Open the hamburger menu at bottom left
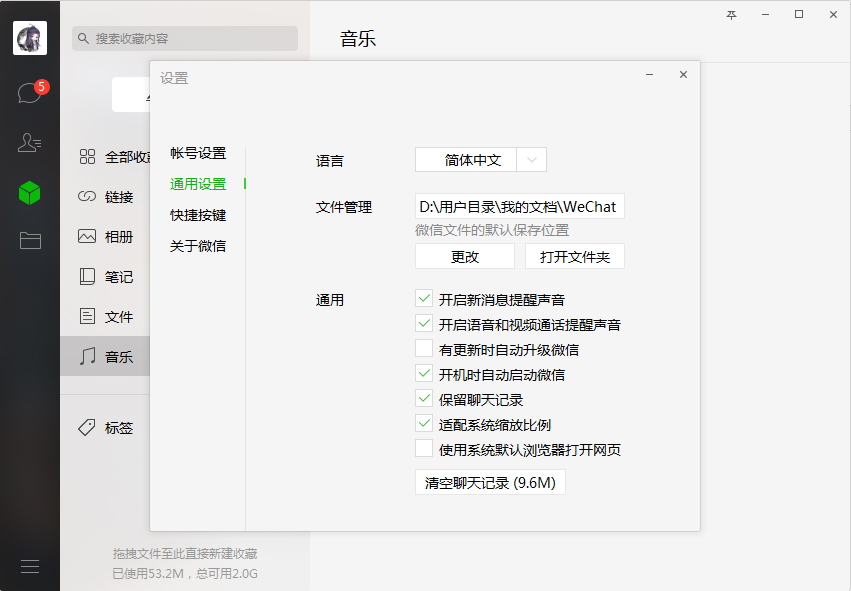Viewport: 851px width, 591px height. tap(29, 565)
